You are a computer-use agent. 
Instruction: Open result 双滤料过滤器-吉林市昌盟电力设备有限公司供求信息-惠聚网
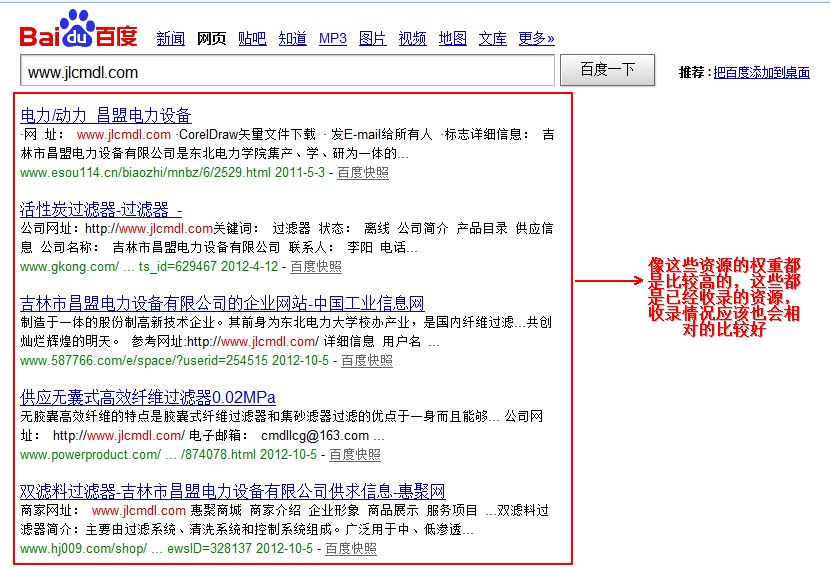[x=233, y=492]
